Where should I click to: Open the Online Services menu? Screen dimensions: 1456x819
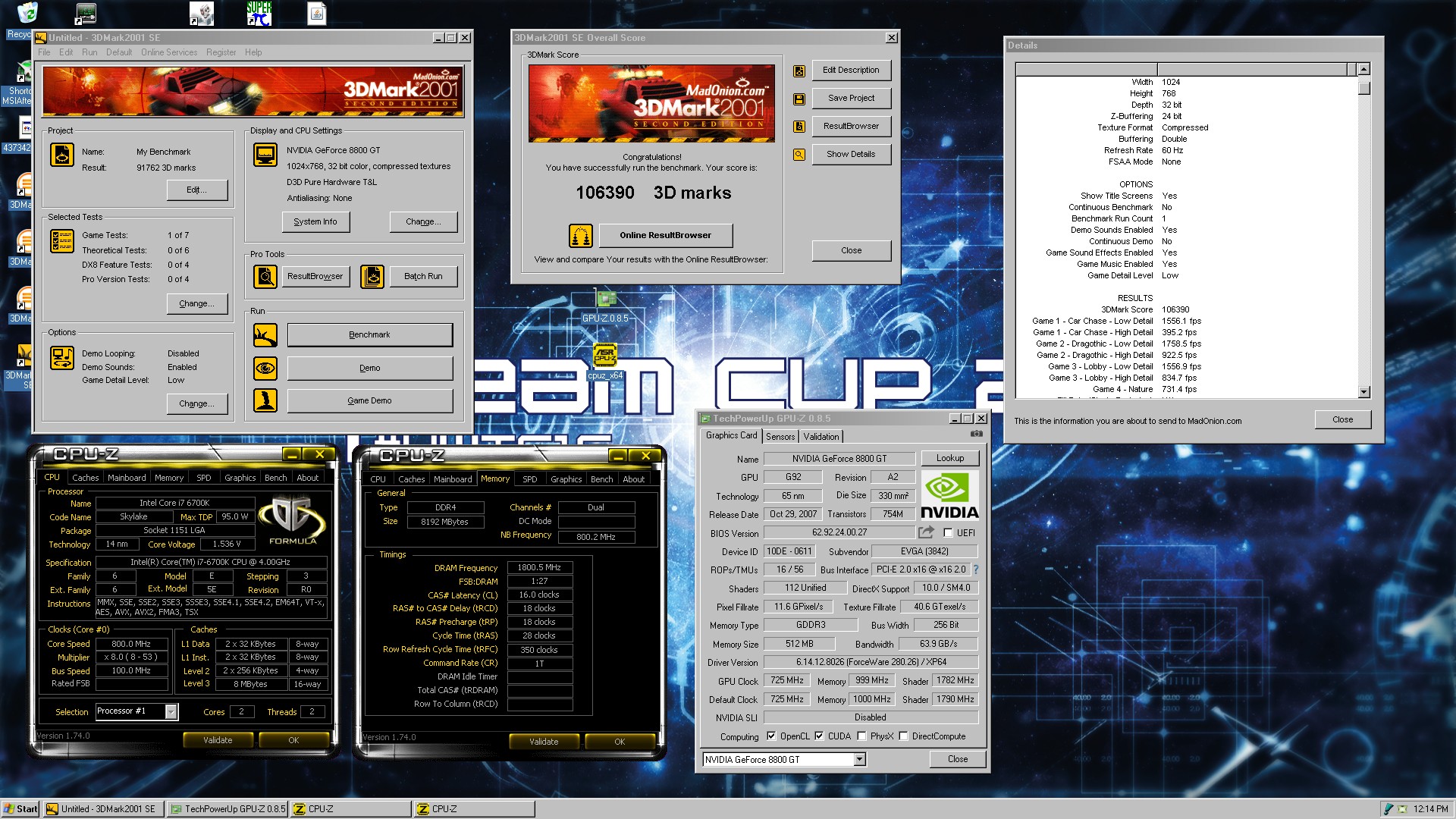169,52
